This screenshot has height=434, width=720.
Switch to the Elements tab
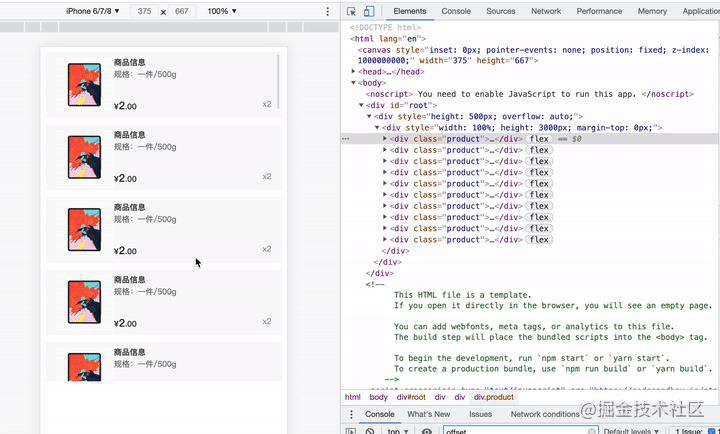click(410, 11)
